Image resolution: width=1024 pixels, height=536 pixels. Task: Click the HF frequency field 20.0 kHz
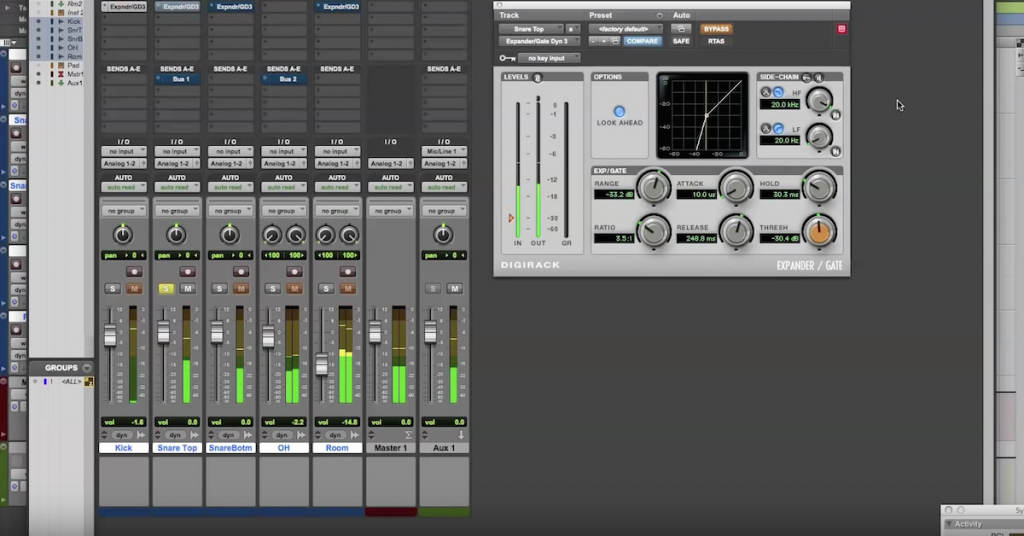(x=781, y=104)
